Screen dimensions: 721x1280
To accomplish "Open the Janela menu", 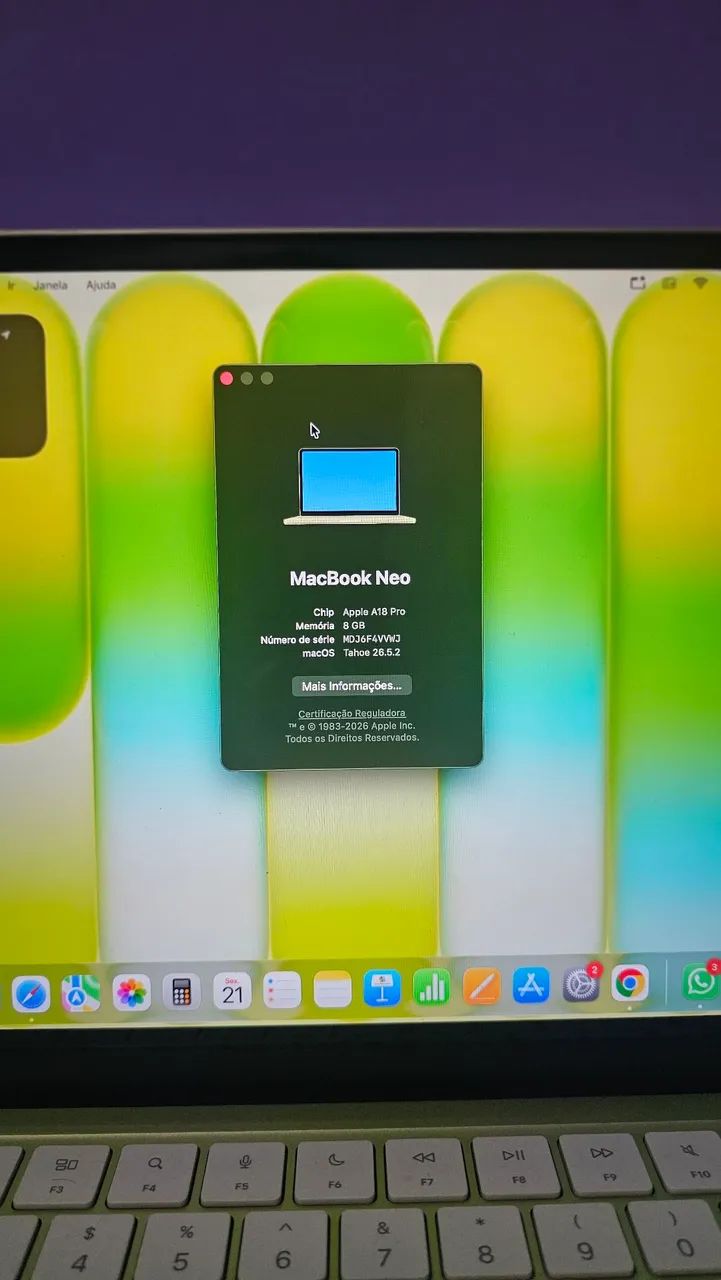I will (50, 285).
